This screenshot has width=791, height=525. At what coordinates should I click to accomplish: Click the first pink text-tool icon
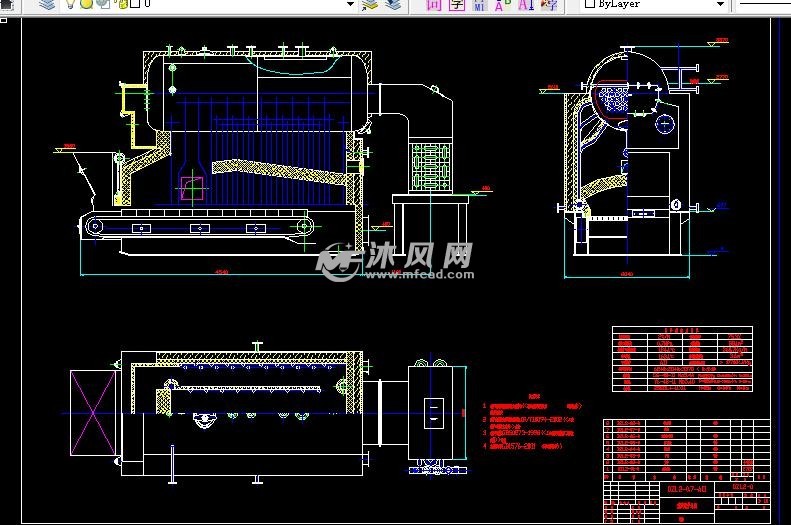tap(434, 5)
